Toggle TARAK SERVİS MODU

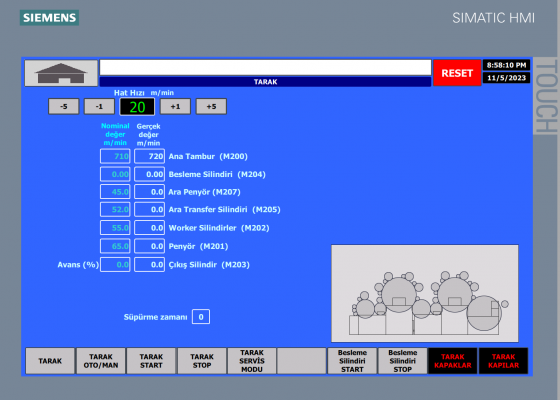[252, 361]
